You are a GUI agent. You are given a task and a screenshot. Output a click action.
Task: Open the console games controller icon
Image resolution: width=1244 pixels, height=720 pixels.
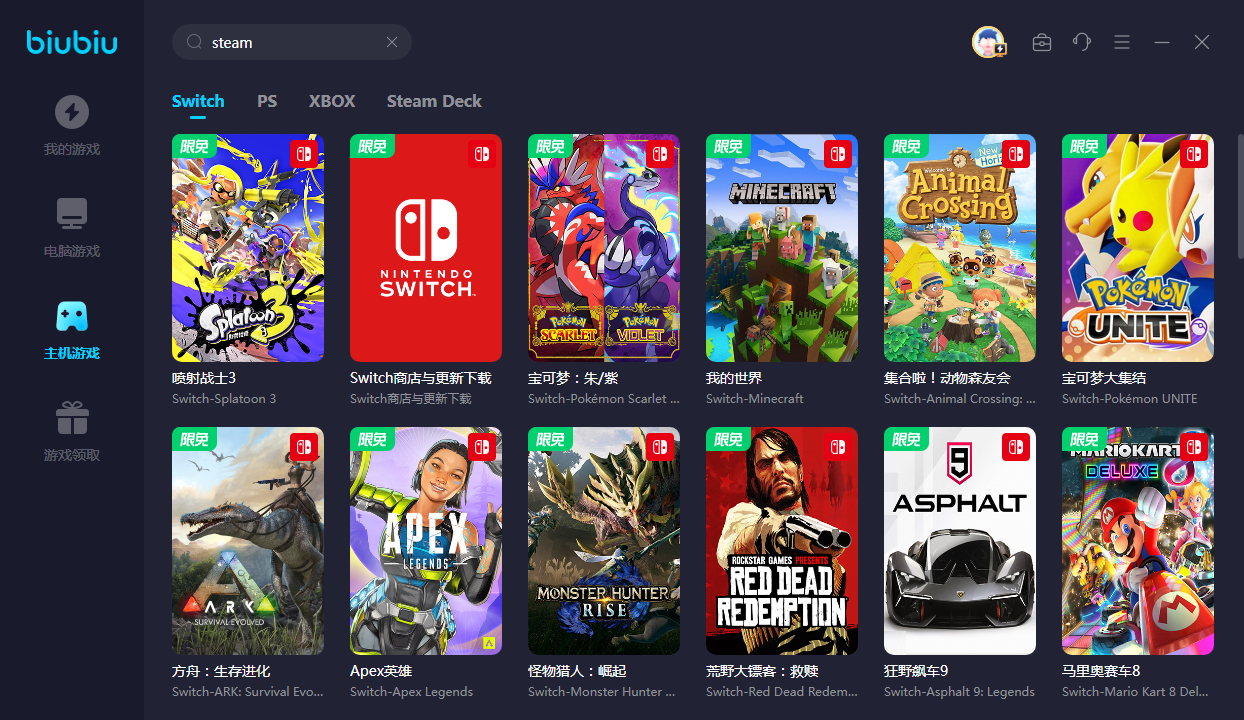click(x=71, y=316)
